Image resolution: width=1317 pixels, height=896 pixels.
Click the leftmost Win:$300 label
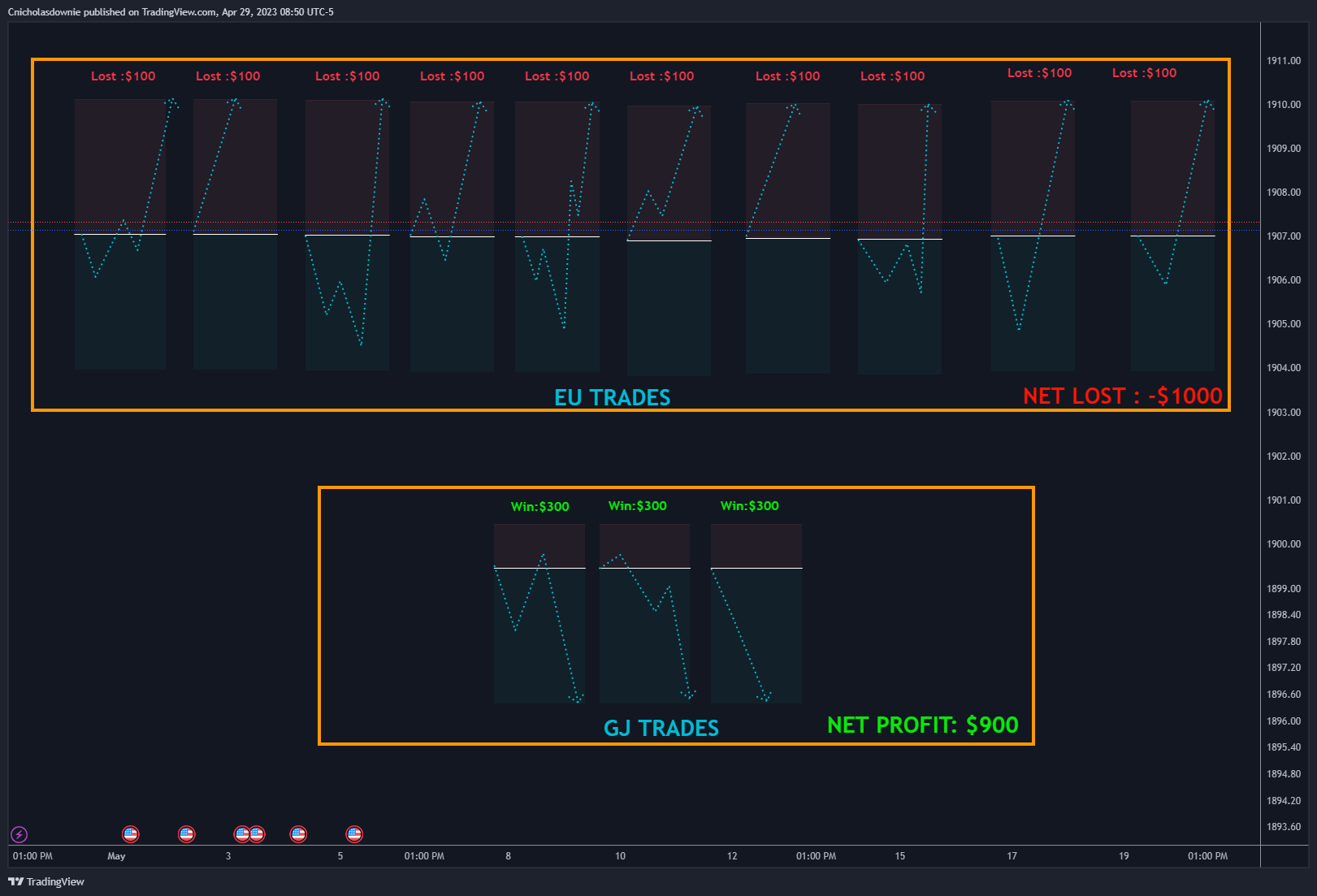coord(540,506)
